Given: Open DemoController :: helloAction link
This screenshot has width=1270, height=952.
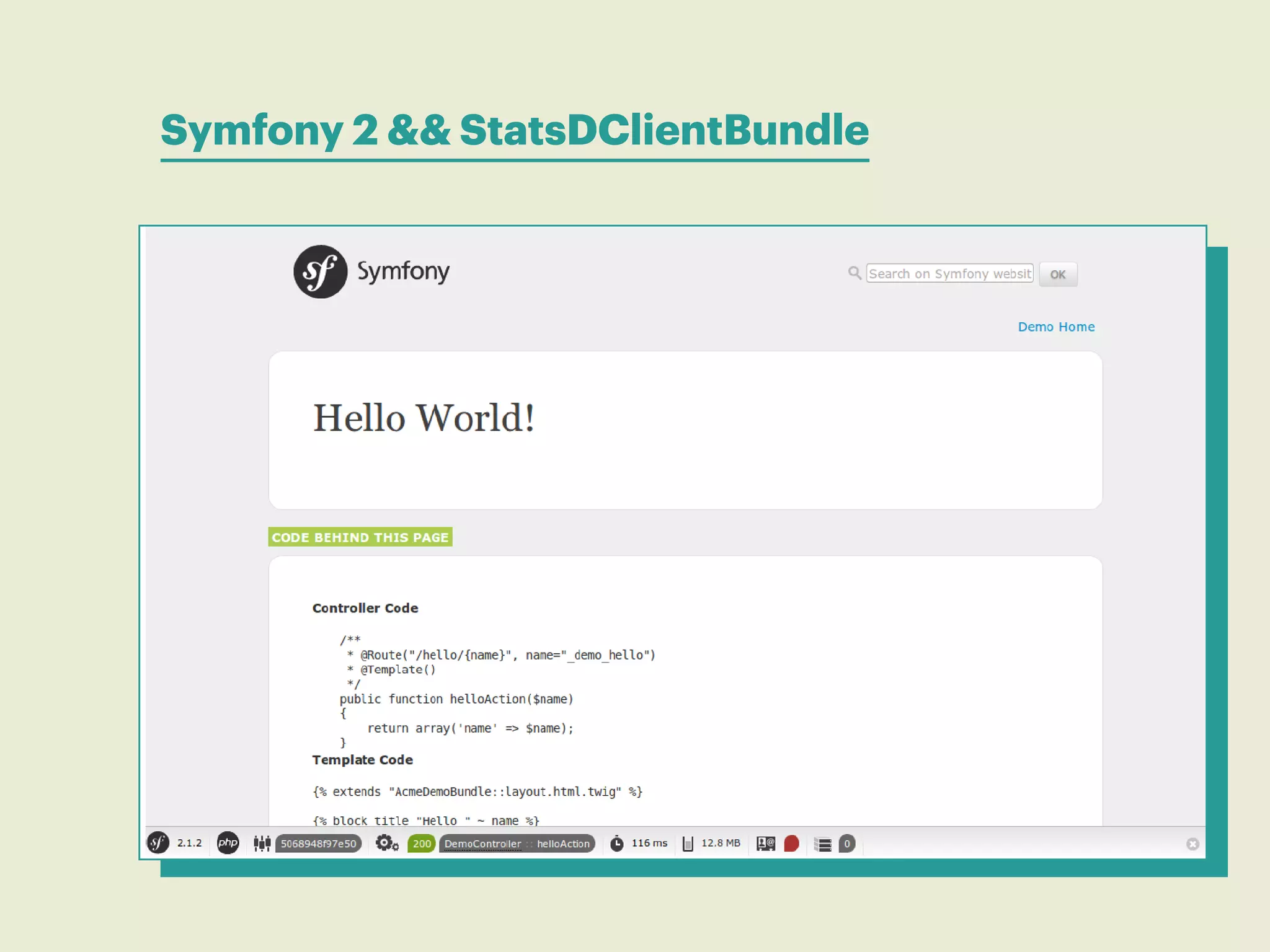Looking at the screenshot, I should [517, 844].
